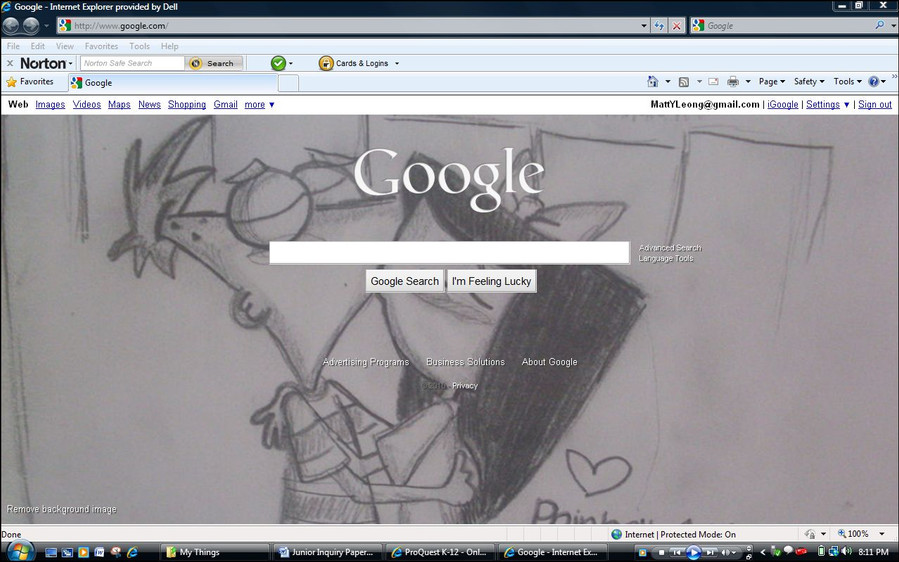899x562 pixels.
Task: Click the Word icon in Quick Launch
Action: tap(99, 553)
